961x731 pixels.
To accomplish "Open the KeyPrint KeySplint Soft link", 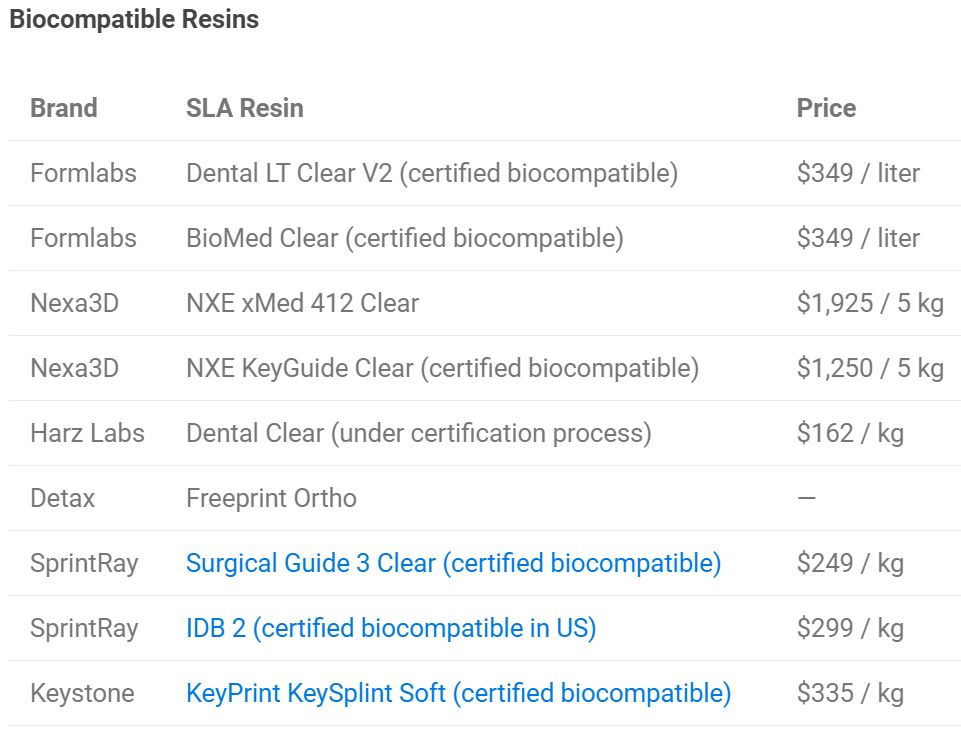I will pyautogui.click(x=458, y=693).
